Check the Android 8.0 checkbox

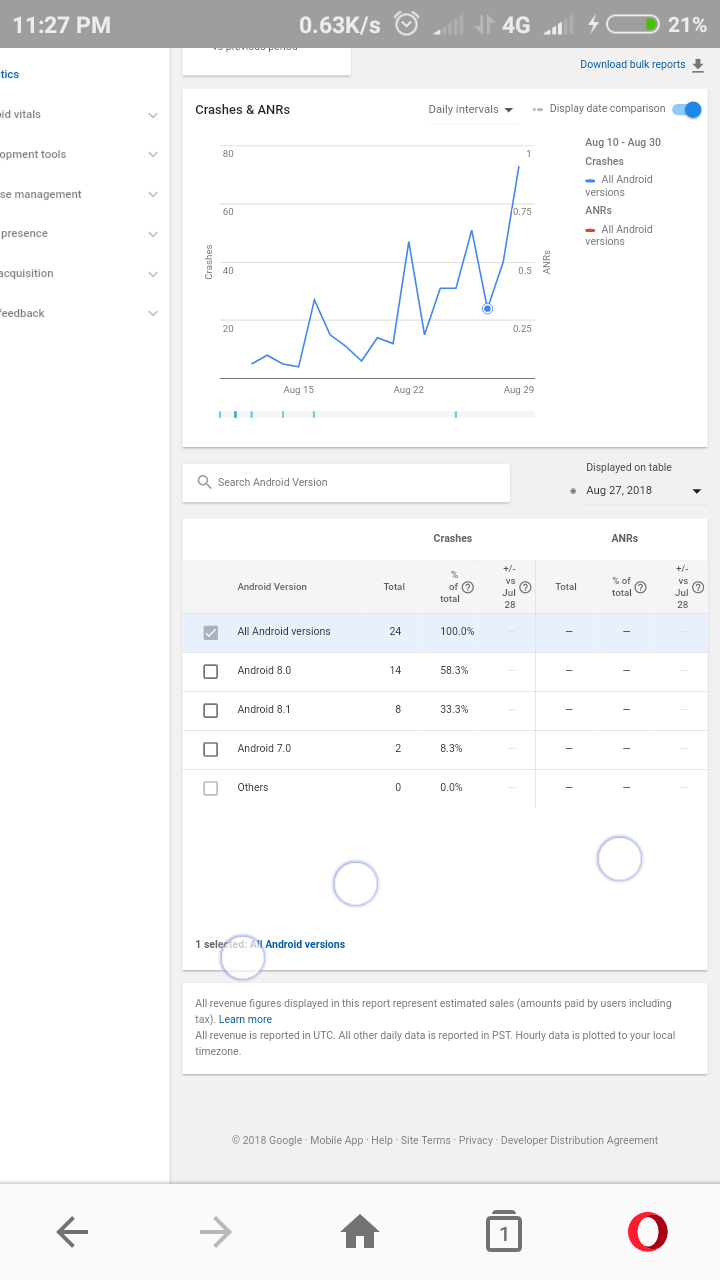210,671
